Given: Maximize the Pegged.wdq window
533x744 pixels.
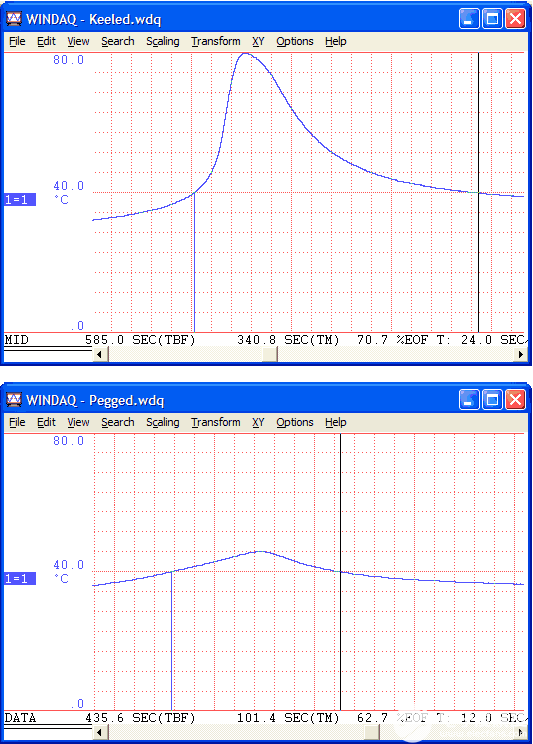Looking at the screenshot, I should point(492,400).
